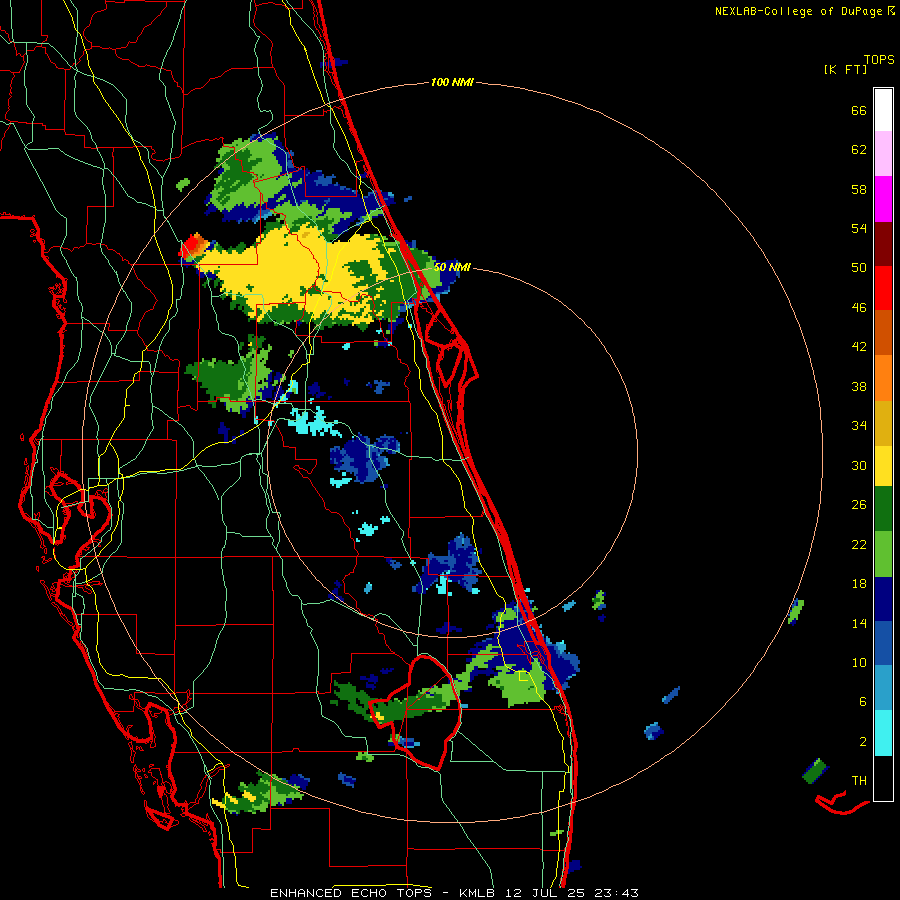Click the legend value 14
Viewport: 900px width, 900px height.
[x=859, y=623]
